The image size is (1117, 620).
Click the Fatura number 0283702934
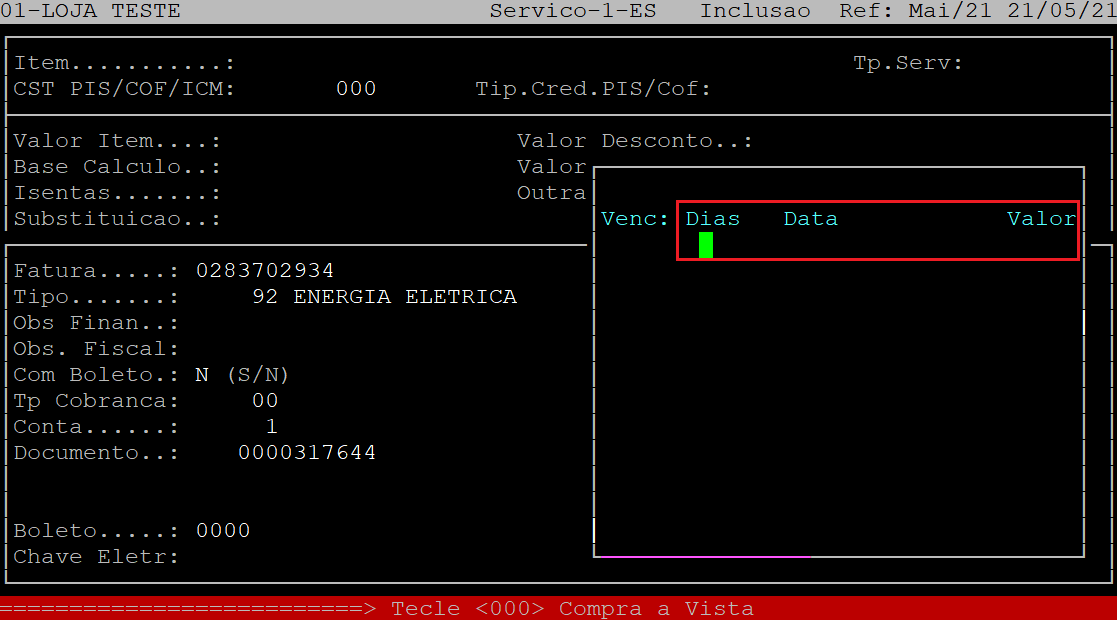(x=265, y=271)
